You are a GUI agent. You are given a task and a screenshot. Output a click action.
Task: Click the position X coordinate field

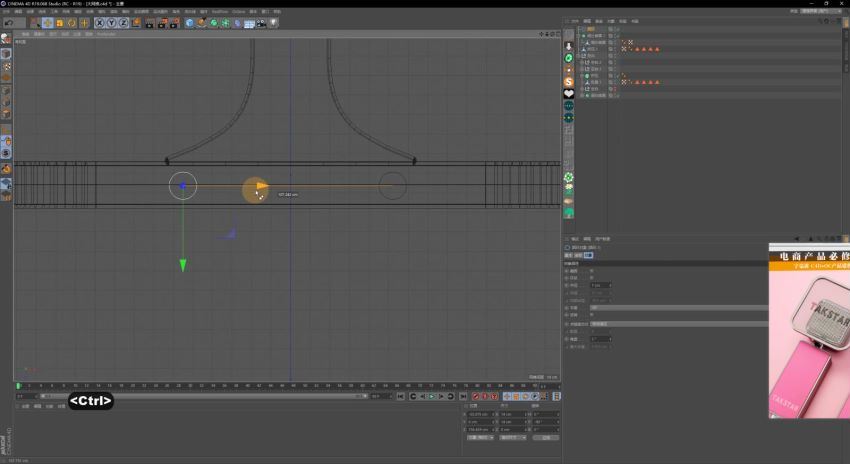pyautogui.click(x=481, y=414)
